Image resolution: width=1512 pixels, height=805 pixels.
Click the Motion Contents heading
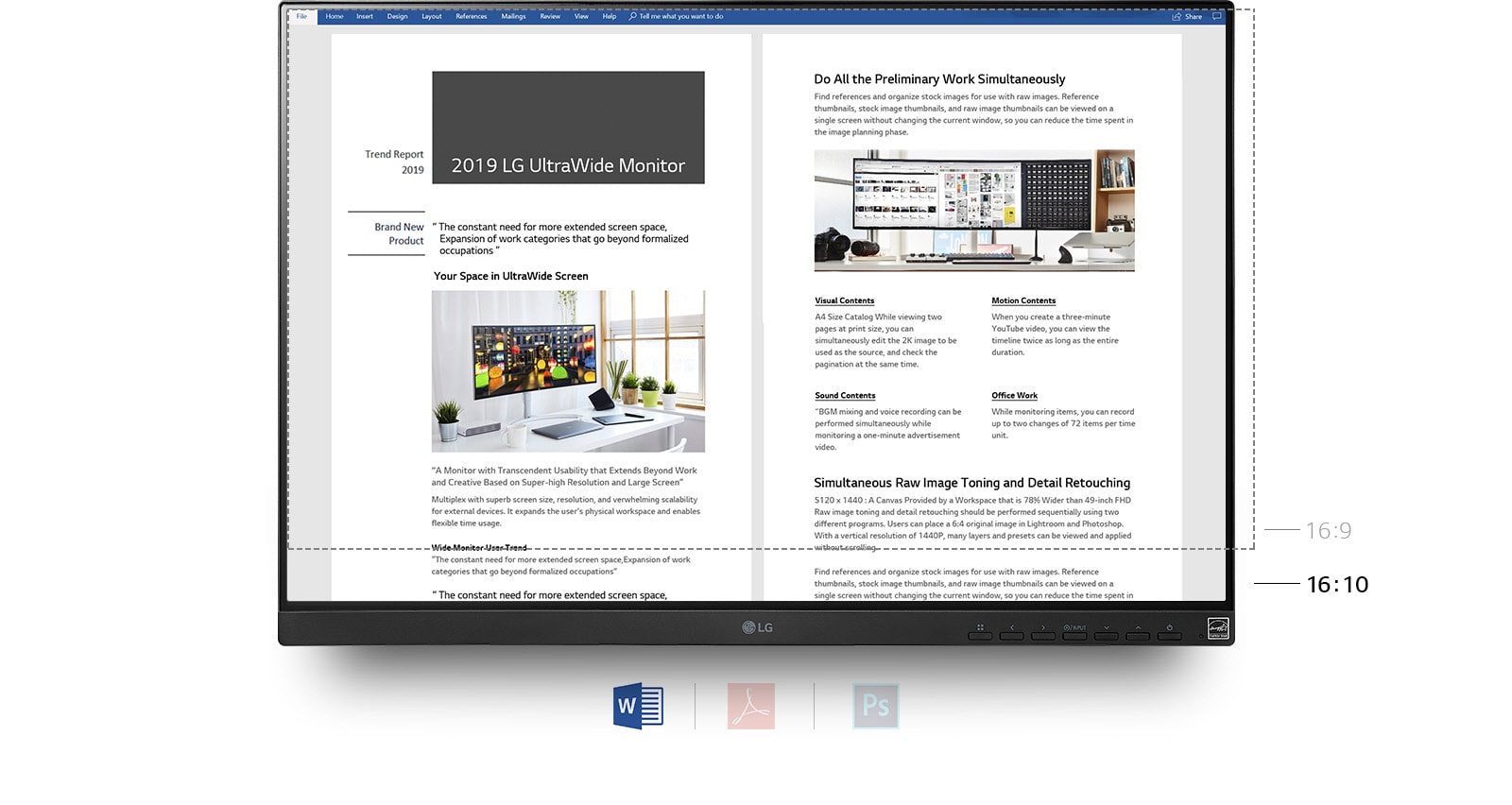[1023, 300]
